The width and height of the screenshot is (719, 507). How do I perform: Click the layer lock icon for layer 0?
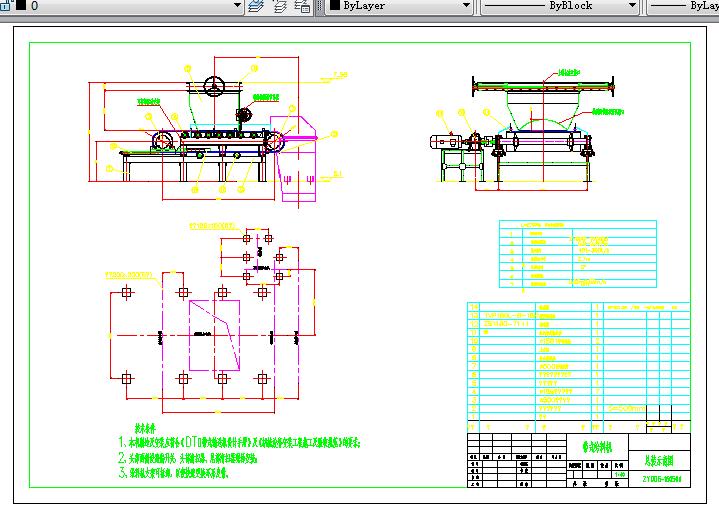(x=6, y=6)
